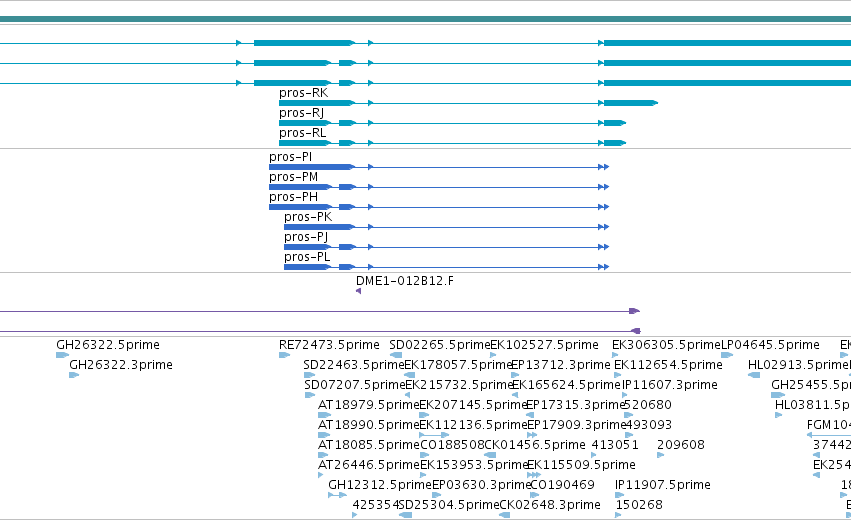Open the pros-PI CDS feature label
The width and height of the screenshot is (851, 520).
[290, 157]
